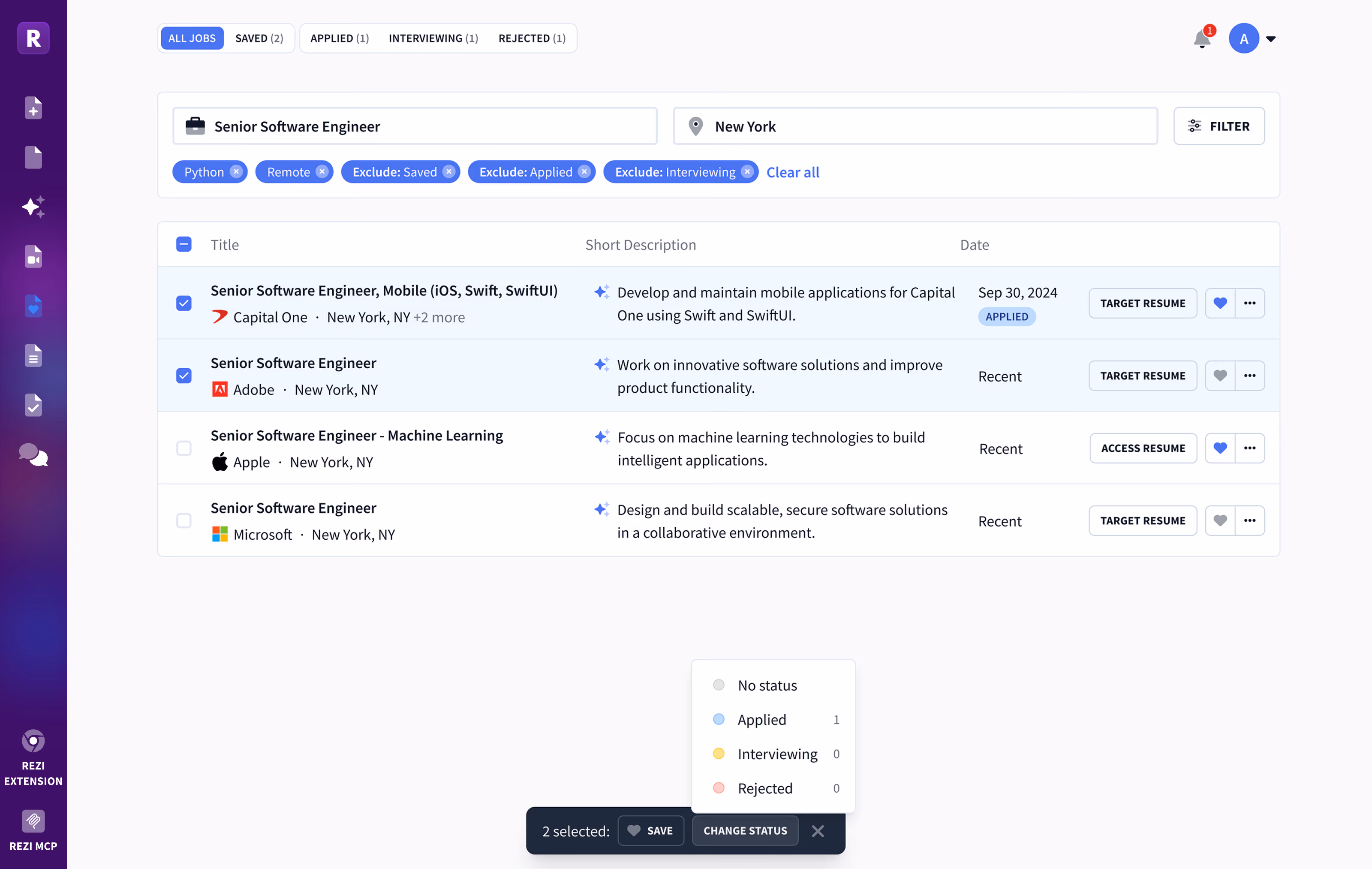Open more options for Adobe job

(1249, 376)
